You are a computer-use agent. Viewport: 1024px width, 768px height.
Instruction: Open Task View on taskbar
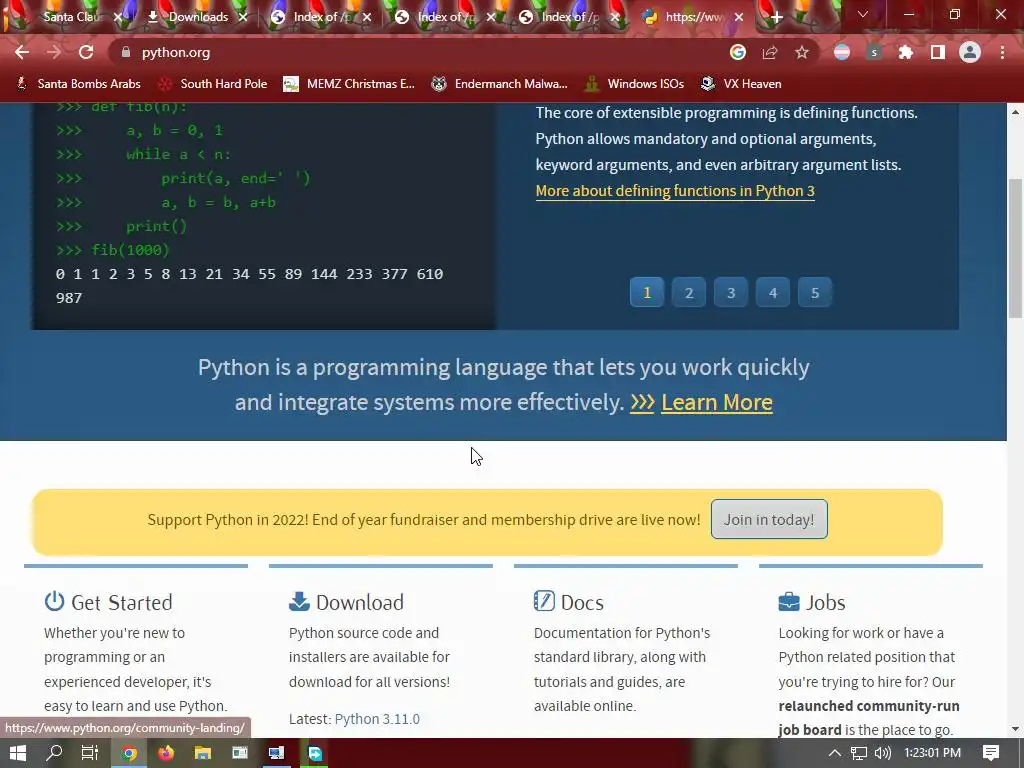click(90, 753)
